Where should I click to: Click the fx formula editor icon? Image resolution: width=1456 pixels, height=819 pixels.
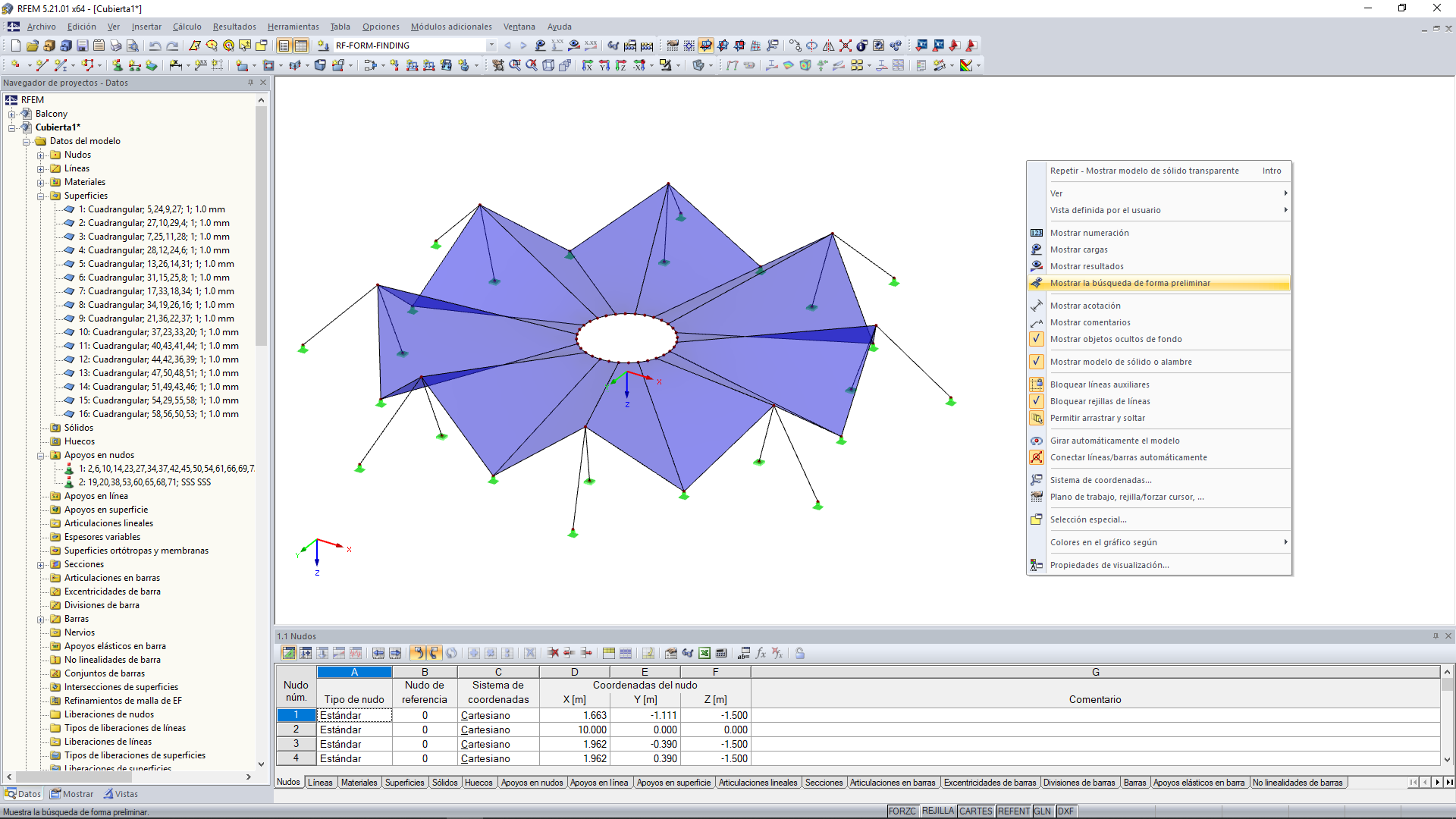click(761, 653)
